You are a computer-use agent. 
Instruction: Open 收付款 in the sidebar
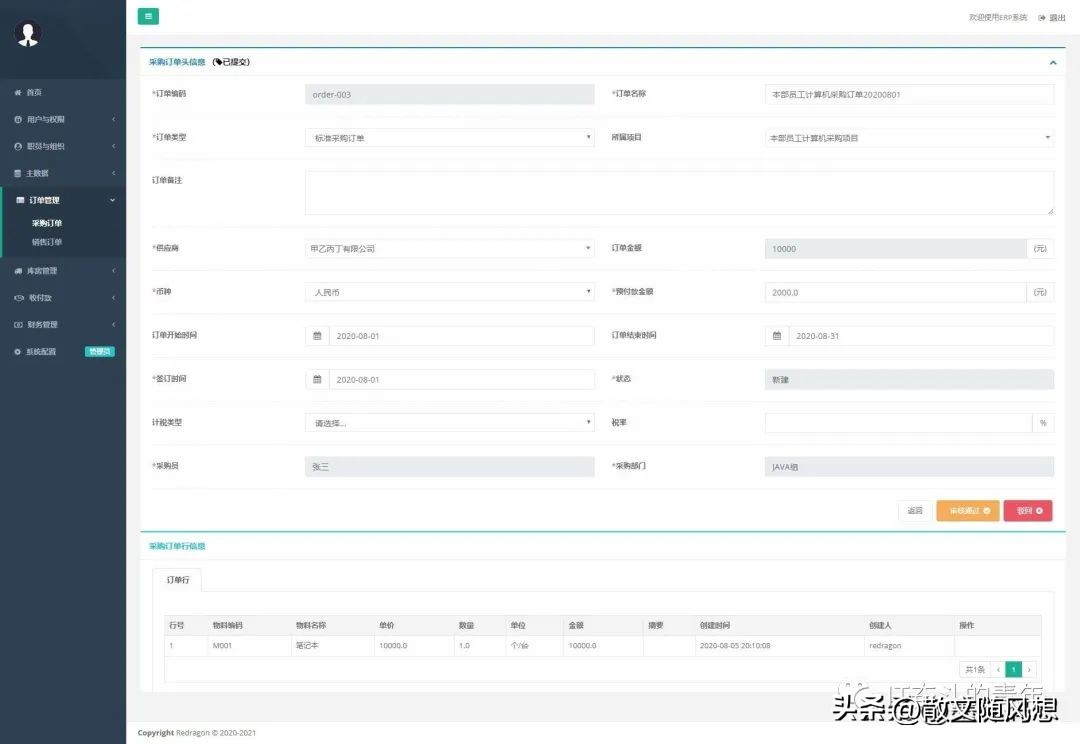(x=42, y=297)
